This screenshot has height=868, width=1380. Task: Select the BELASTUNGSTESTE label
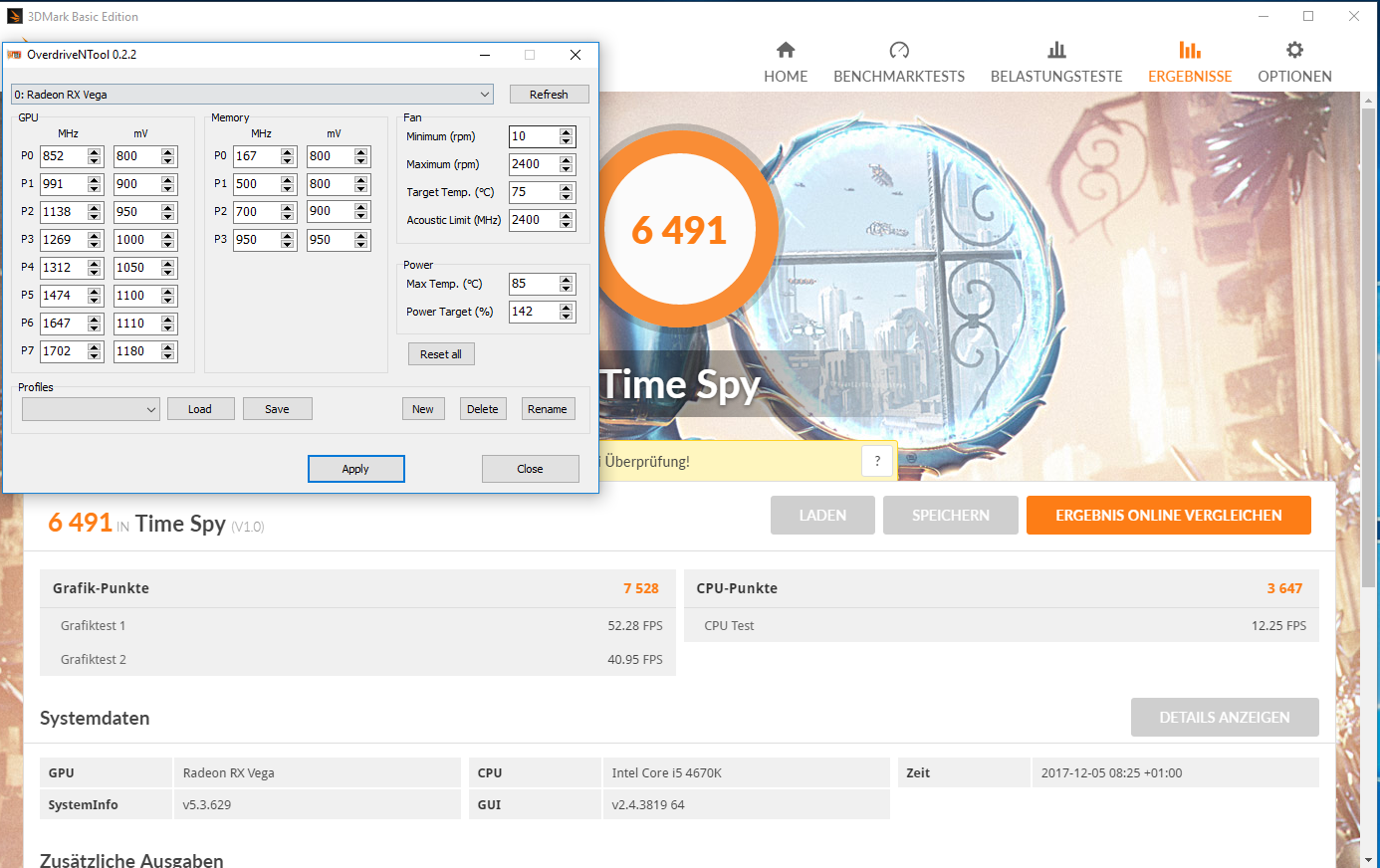click(1056, 77)
